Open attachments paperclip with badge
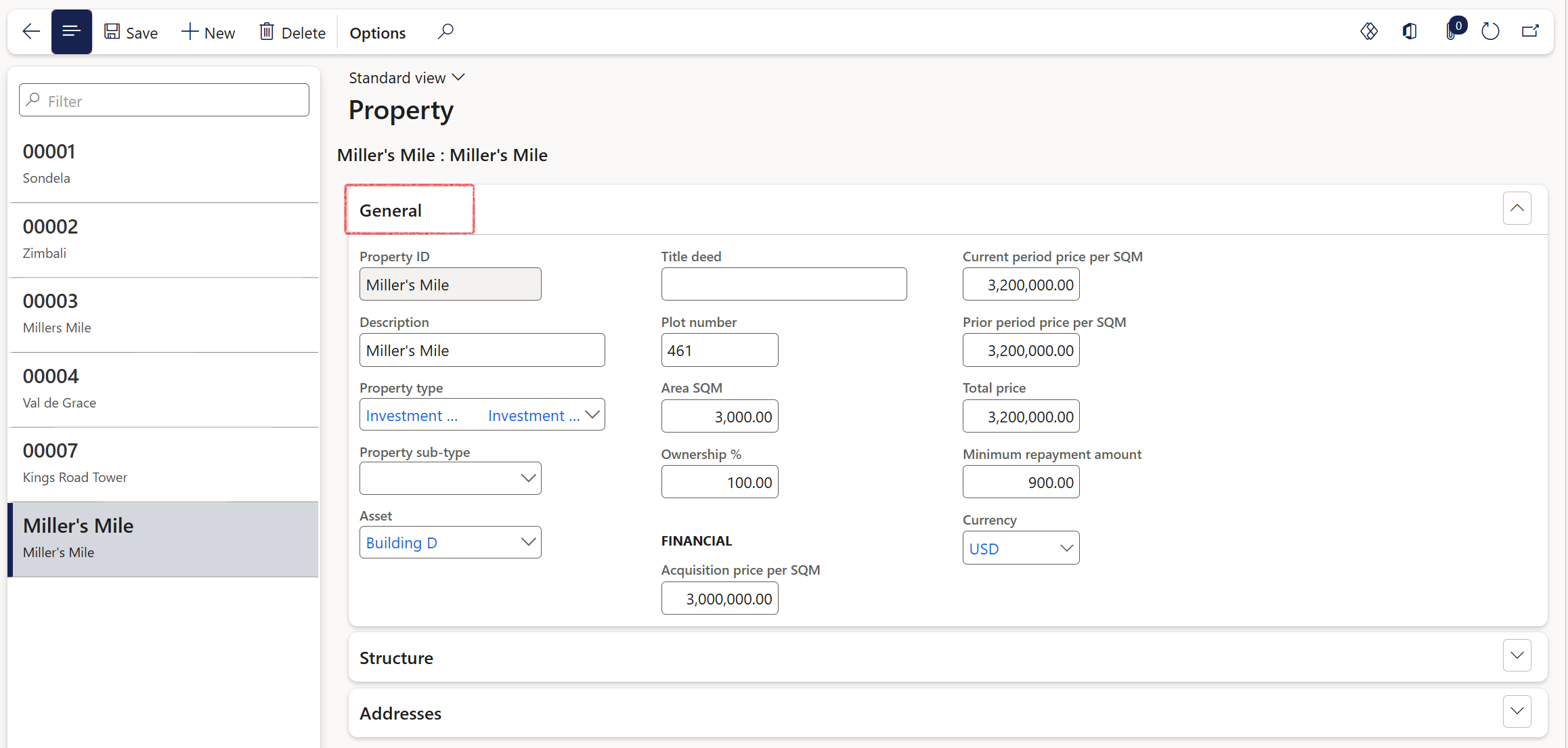1568x748 pixels. tap(1454, 30)
